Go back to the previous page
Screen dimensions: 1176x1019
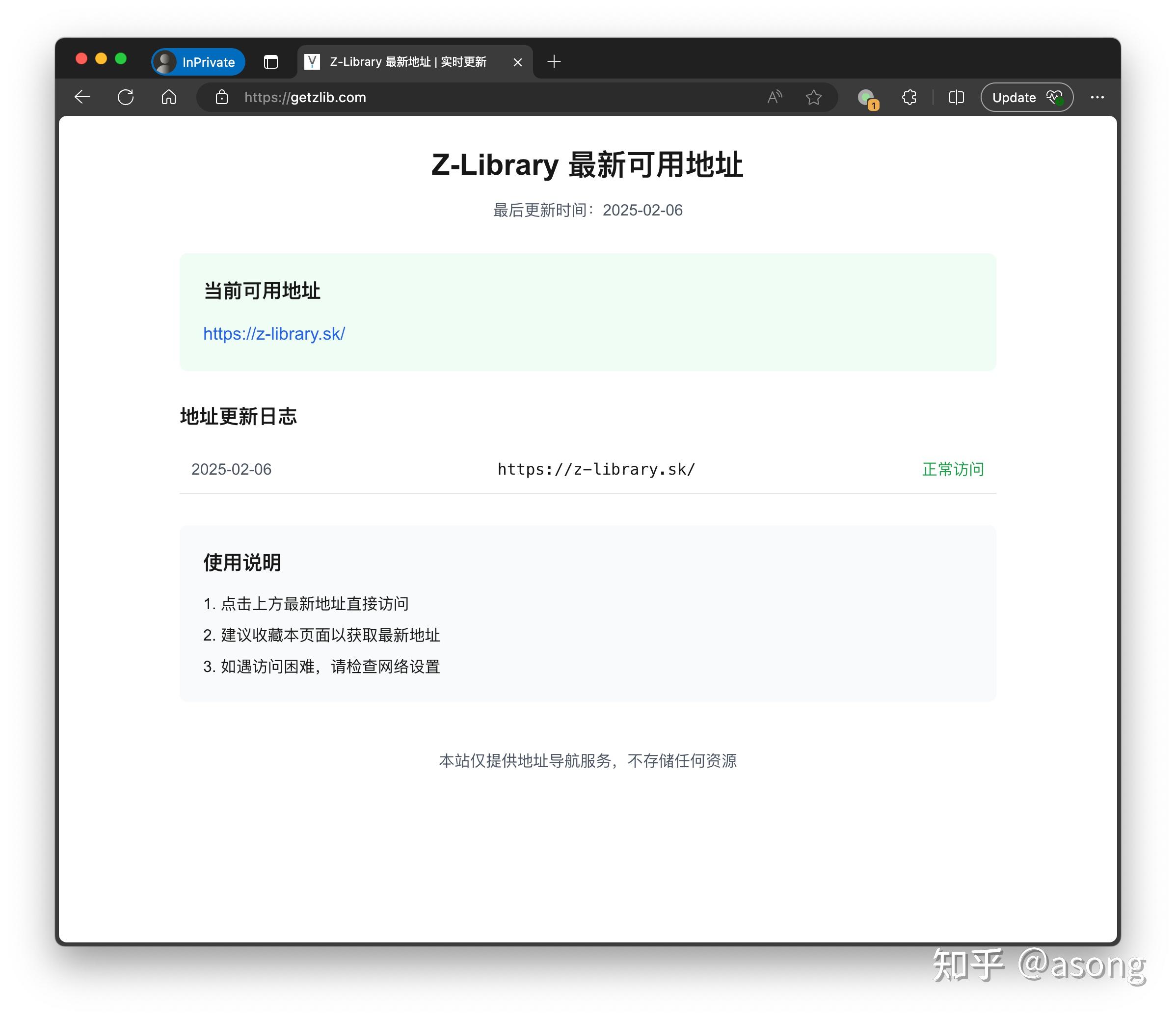(x=82, y=97)
